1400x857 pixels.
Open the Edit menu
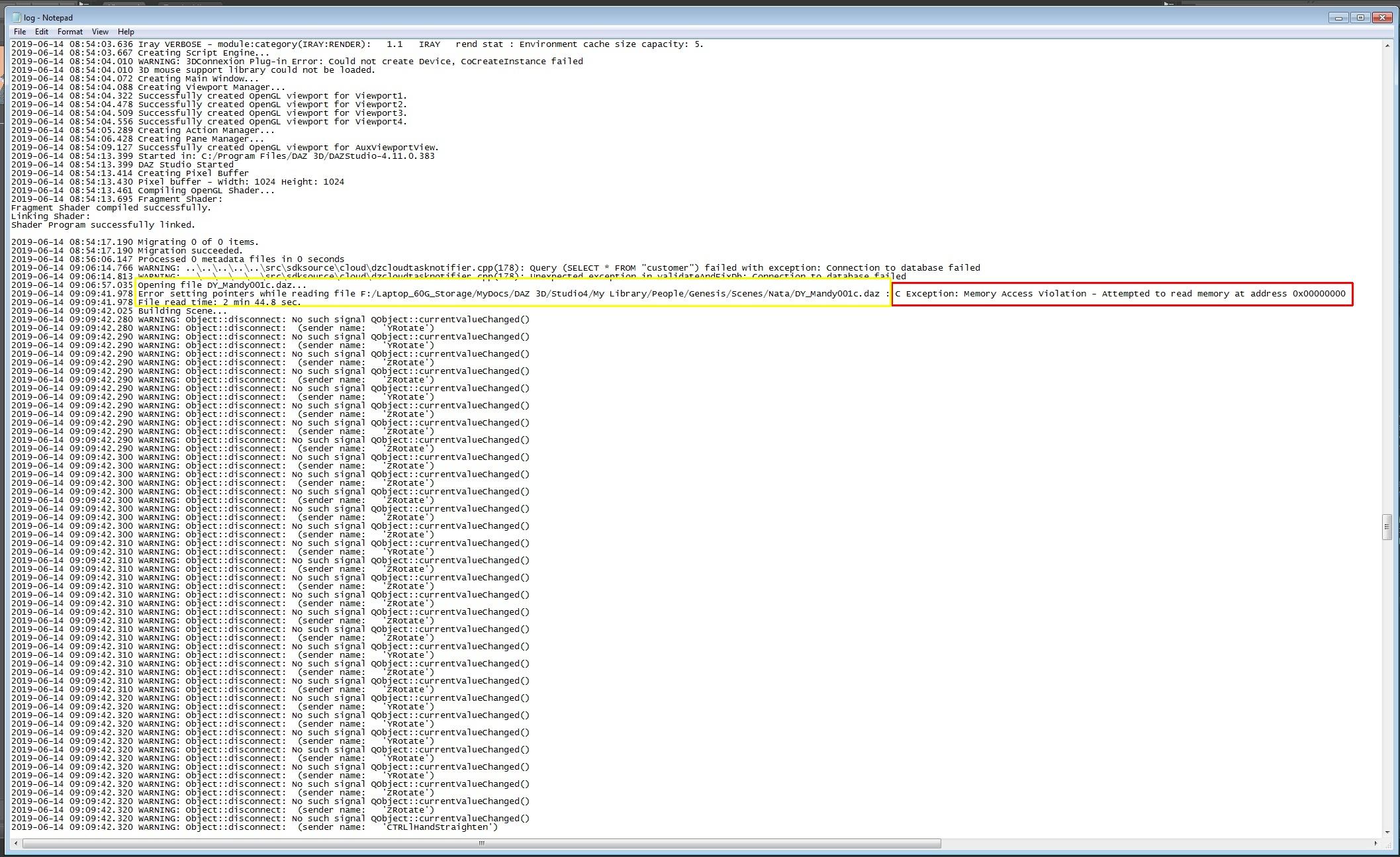(41, 32)
